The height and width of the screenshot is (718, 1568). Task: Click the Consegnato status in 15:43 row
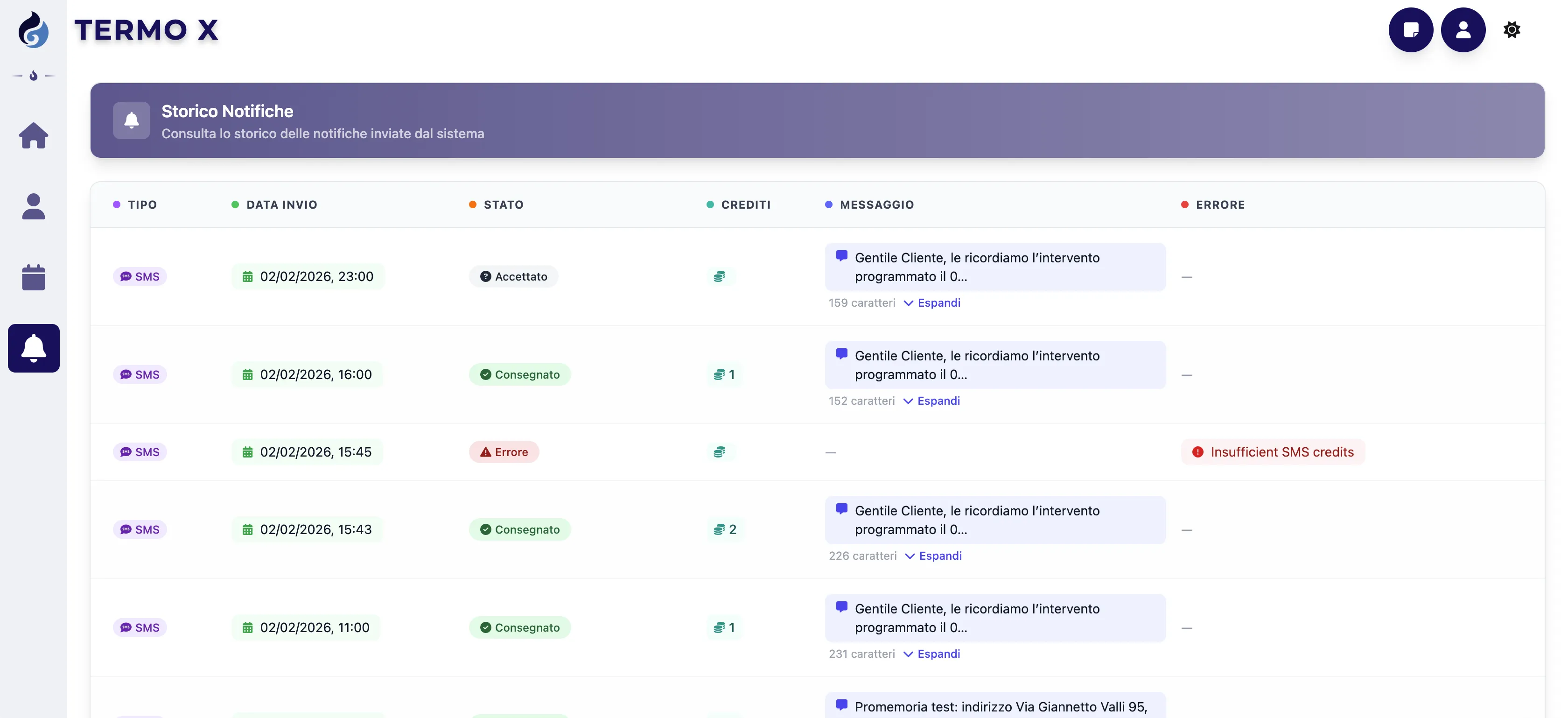pos(520,529)
